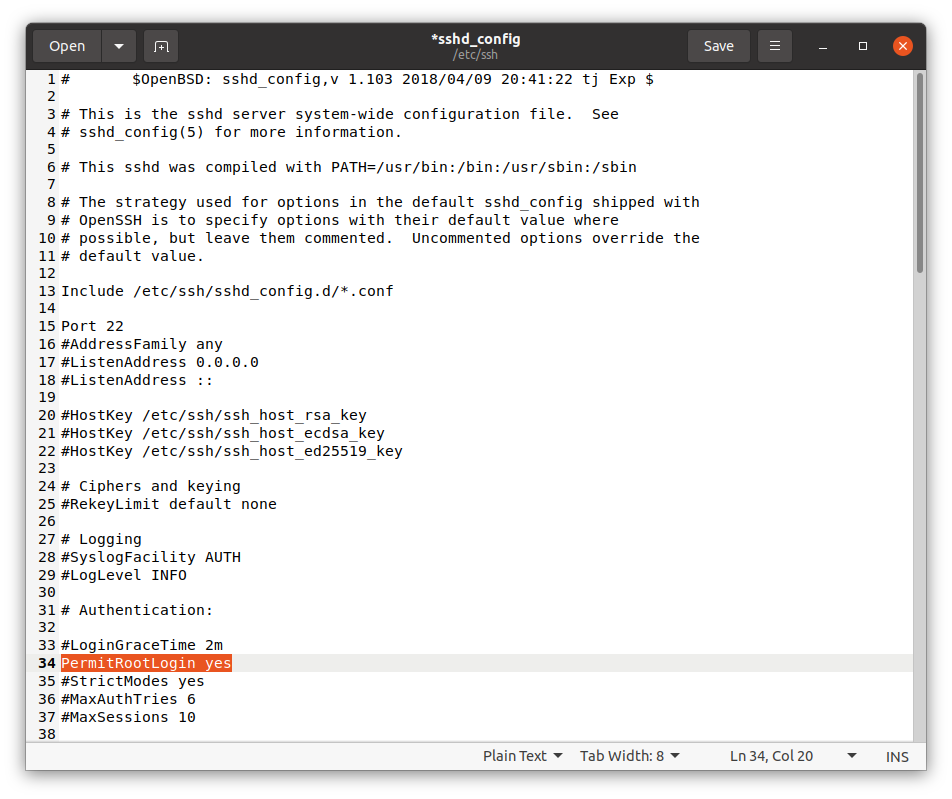
Task: Click the '# default value.' comment line
Action: (133, 256)
